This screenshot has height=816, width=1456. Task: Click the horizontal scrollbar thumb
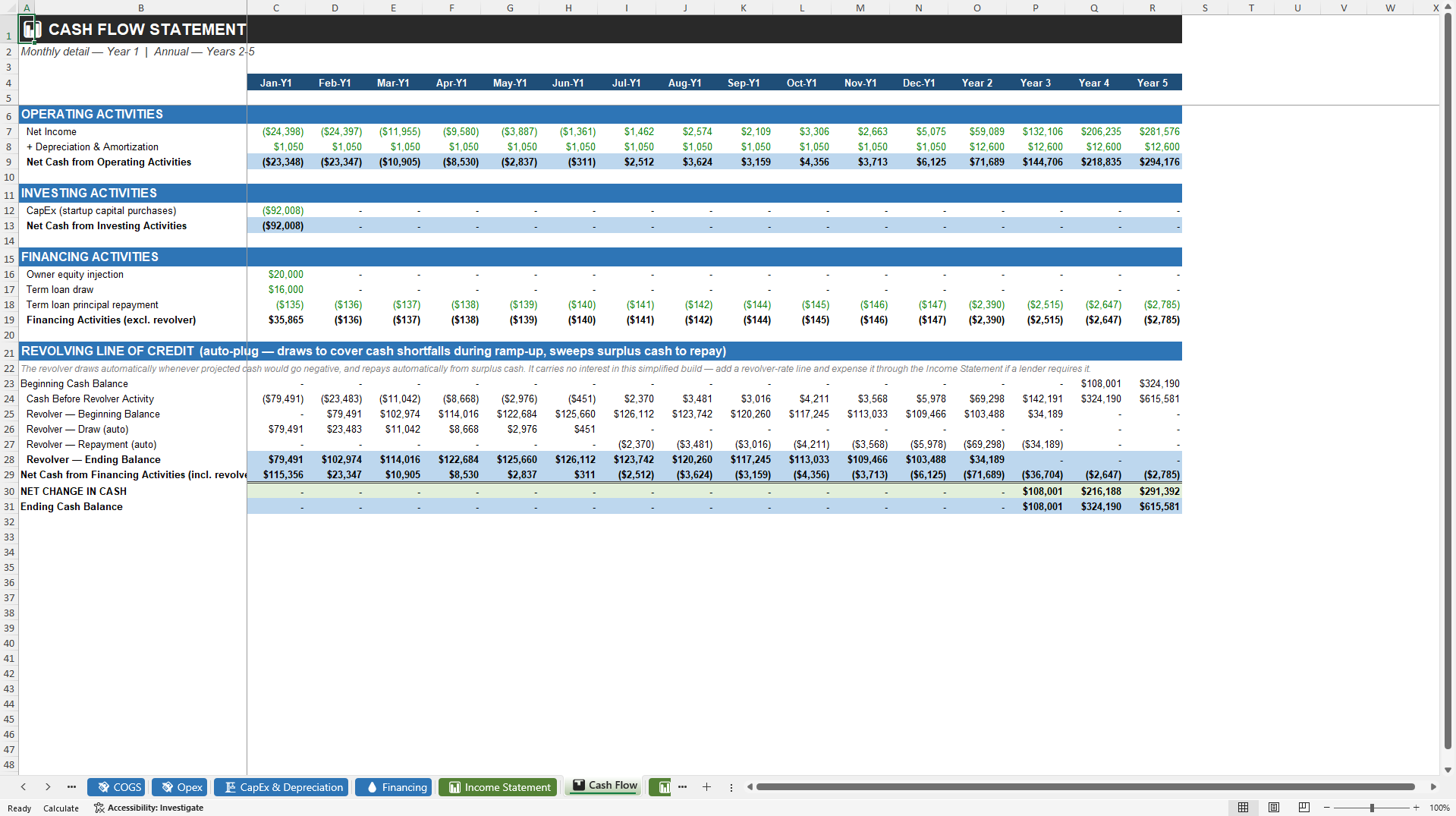click(1085, 787)
